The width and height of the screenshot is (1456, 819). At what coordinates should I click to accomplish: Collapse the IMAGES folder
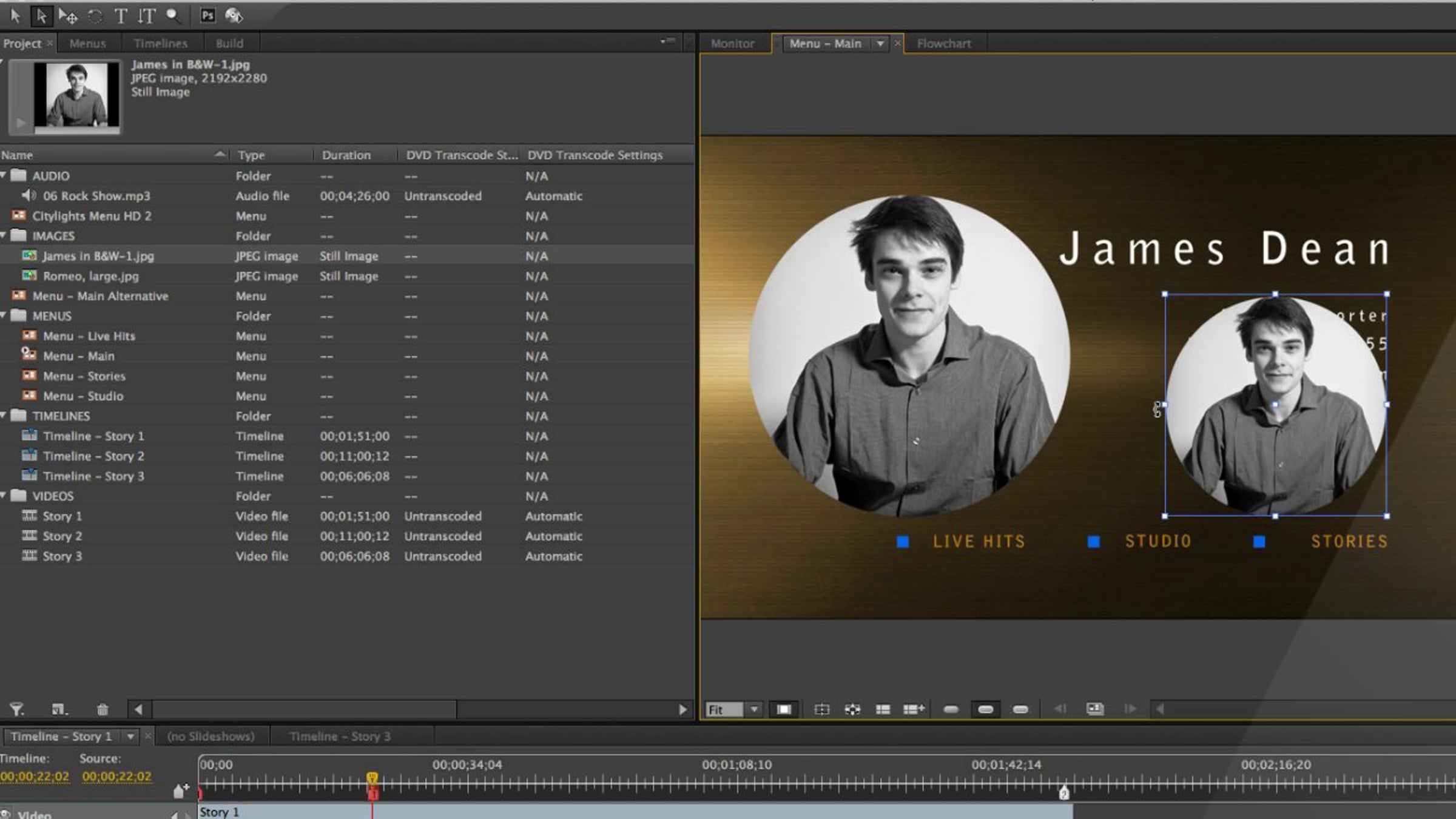4,235
